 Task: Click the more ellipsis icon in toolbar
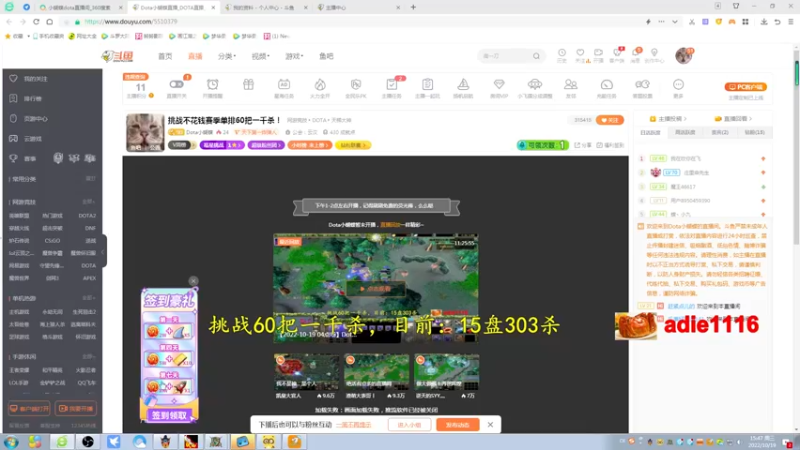[678, 87]
